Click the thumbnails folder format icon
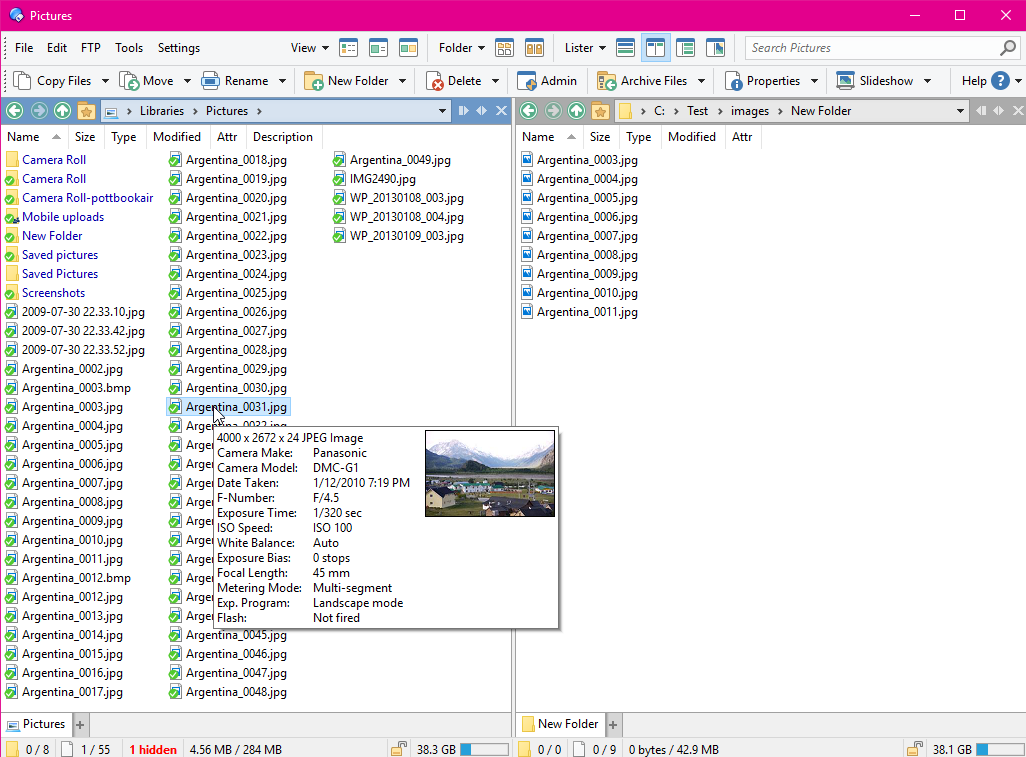 [x=504, y=47]
